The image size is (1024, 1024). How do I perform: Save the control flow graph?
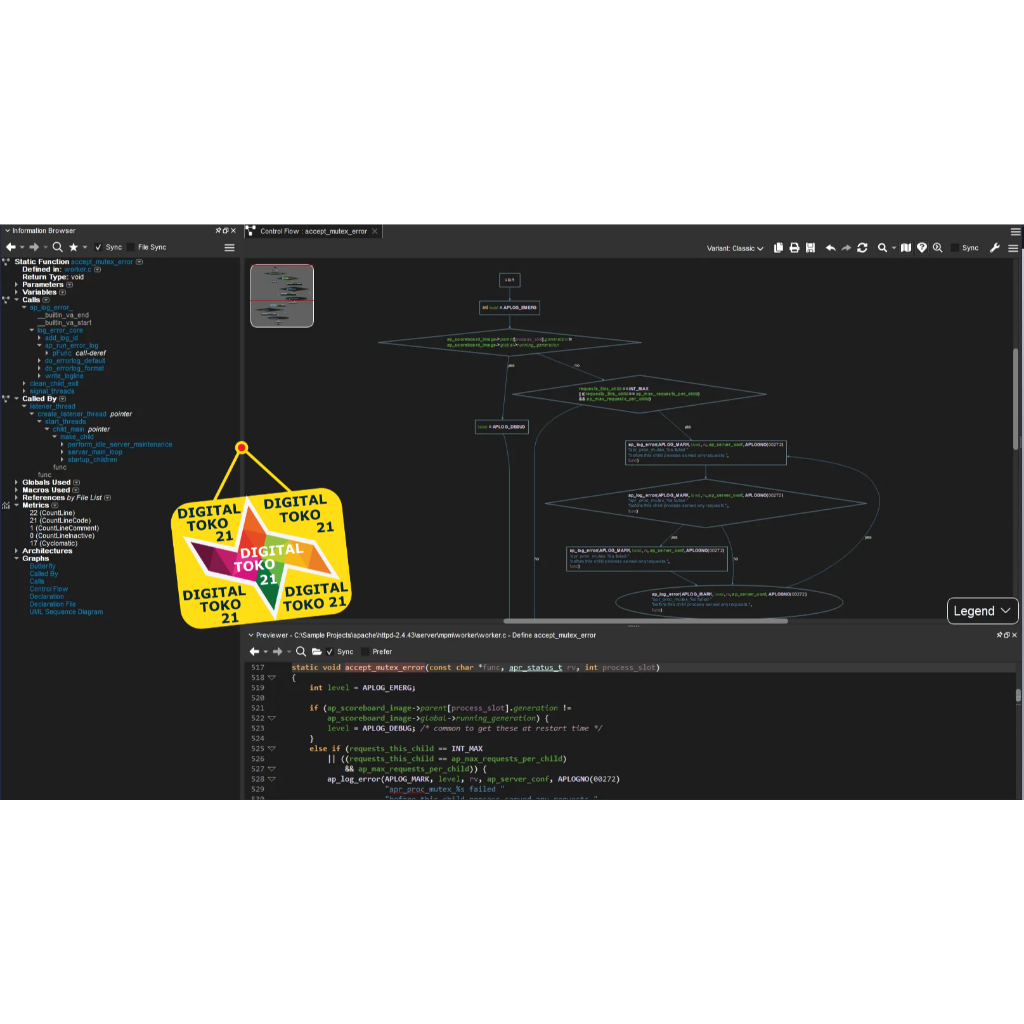point(810,248)
